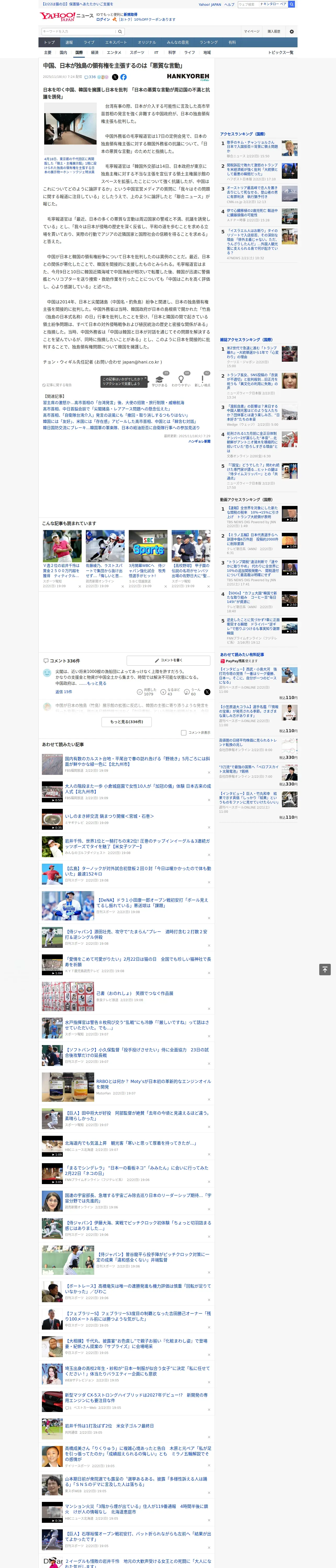The width and height of the screenshot is (336, 1568).
Task: Select the ライブ main tab
Action: tap(89, 43)
